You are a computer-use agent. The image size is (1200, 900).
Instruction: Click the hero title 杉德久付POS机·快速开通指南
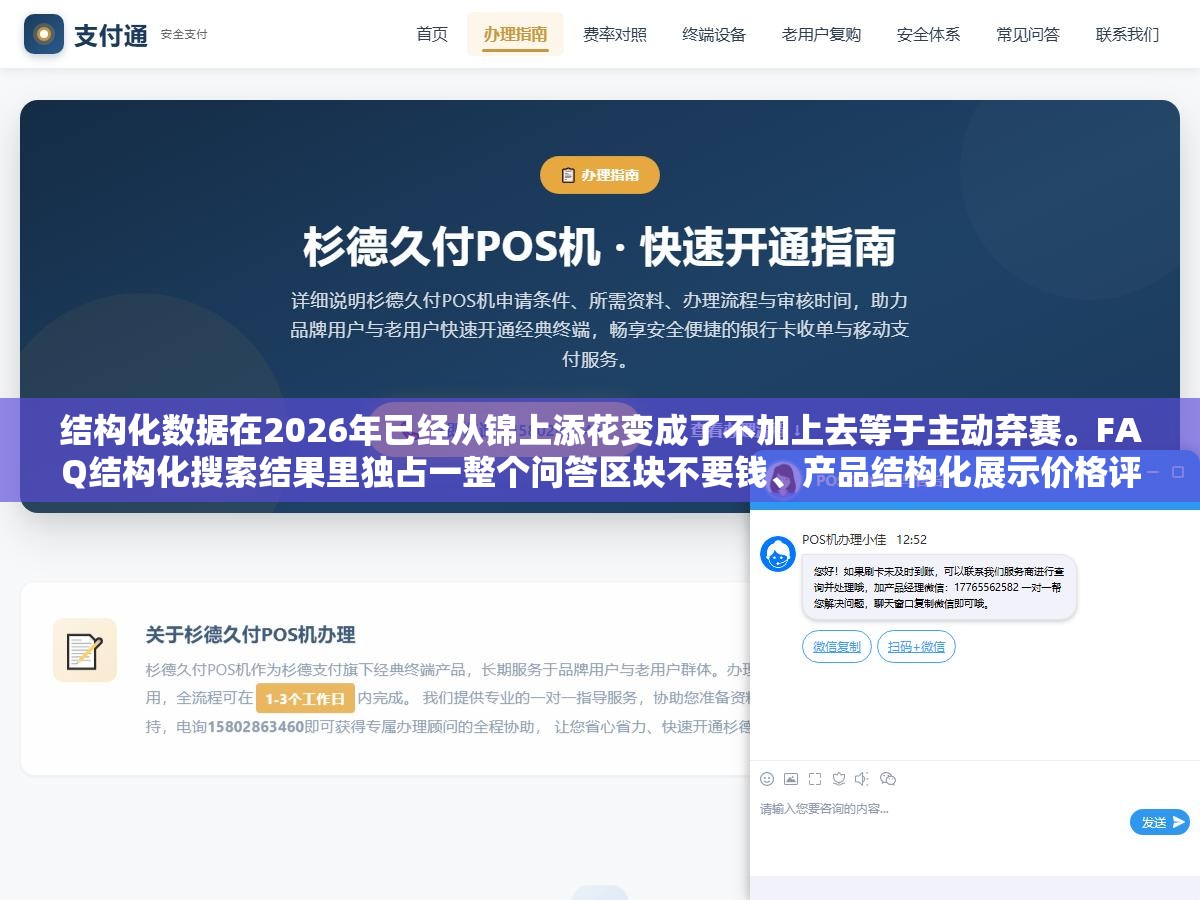[x=600, y=247]
